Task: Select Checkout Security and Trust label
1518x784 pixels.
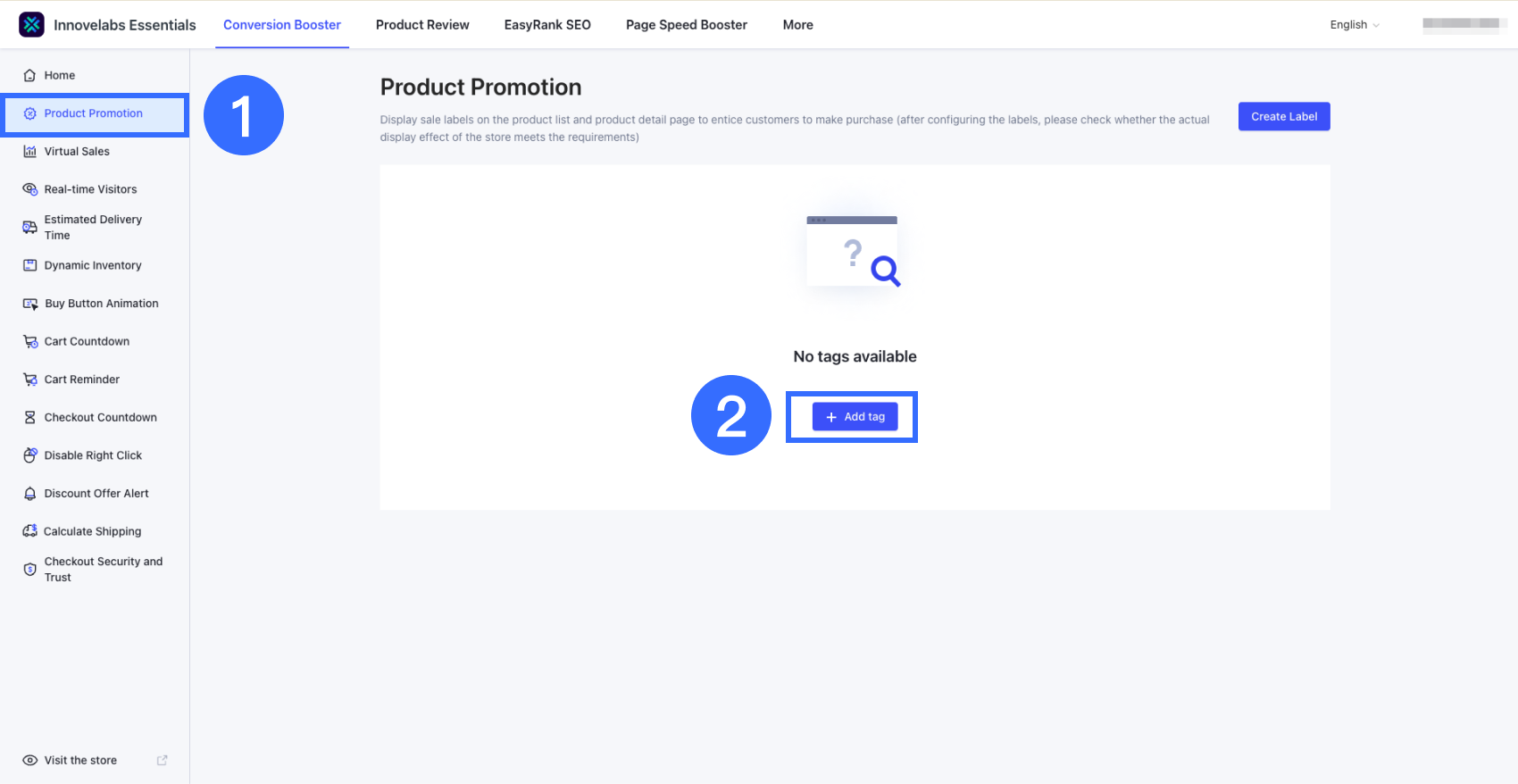Action: coord(104,570)
